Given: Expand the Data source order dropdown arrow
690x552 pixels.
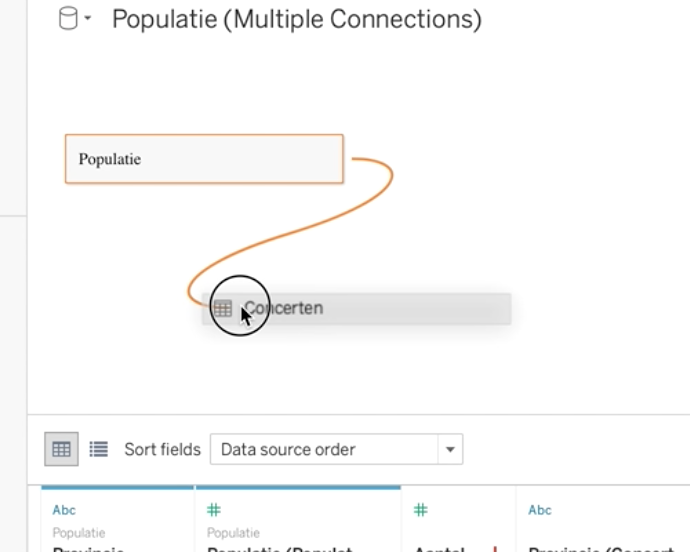Looking at the screenshot, I should (450, 449).
